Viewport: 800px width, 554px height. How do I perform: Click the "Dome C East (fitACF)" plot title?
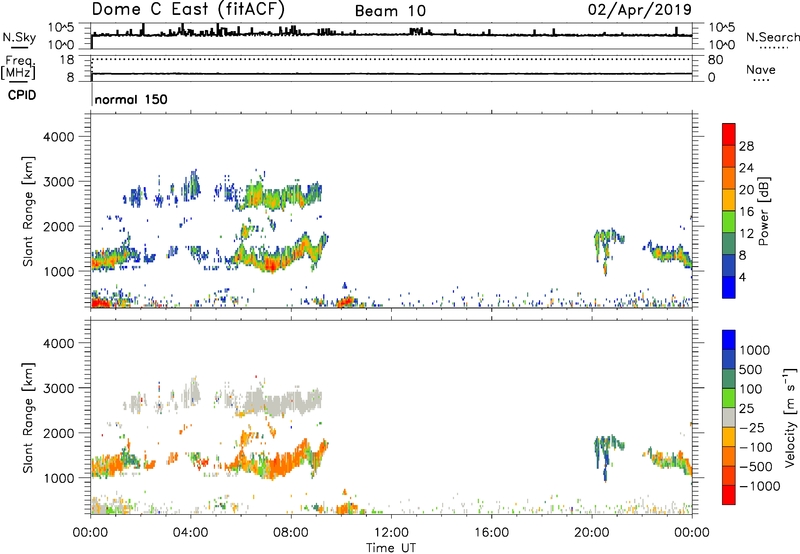[188, 9]
